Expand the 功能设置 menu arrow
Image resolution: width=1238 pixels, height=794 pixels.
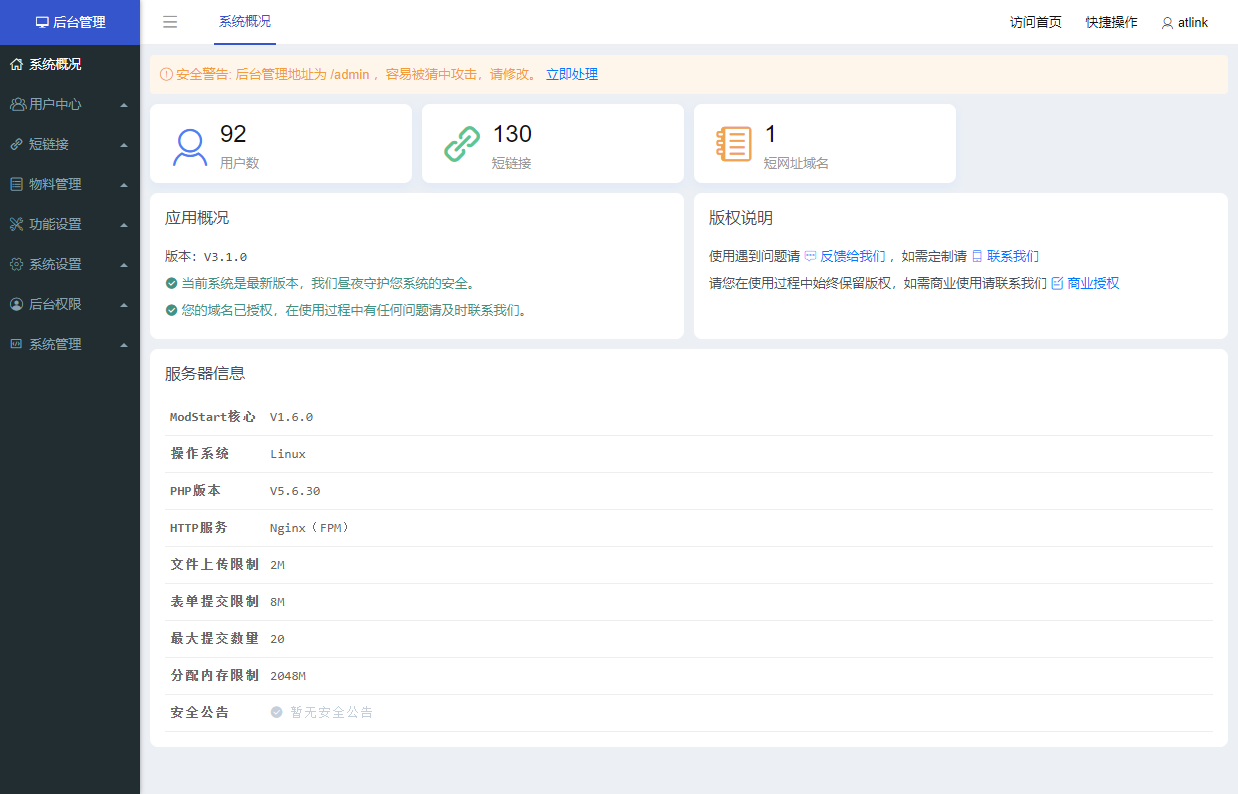[x=124, y=225]
